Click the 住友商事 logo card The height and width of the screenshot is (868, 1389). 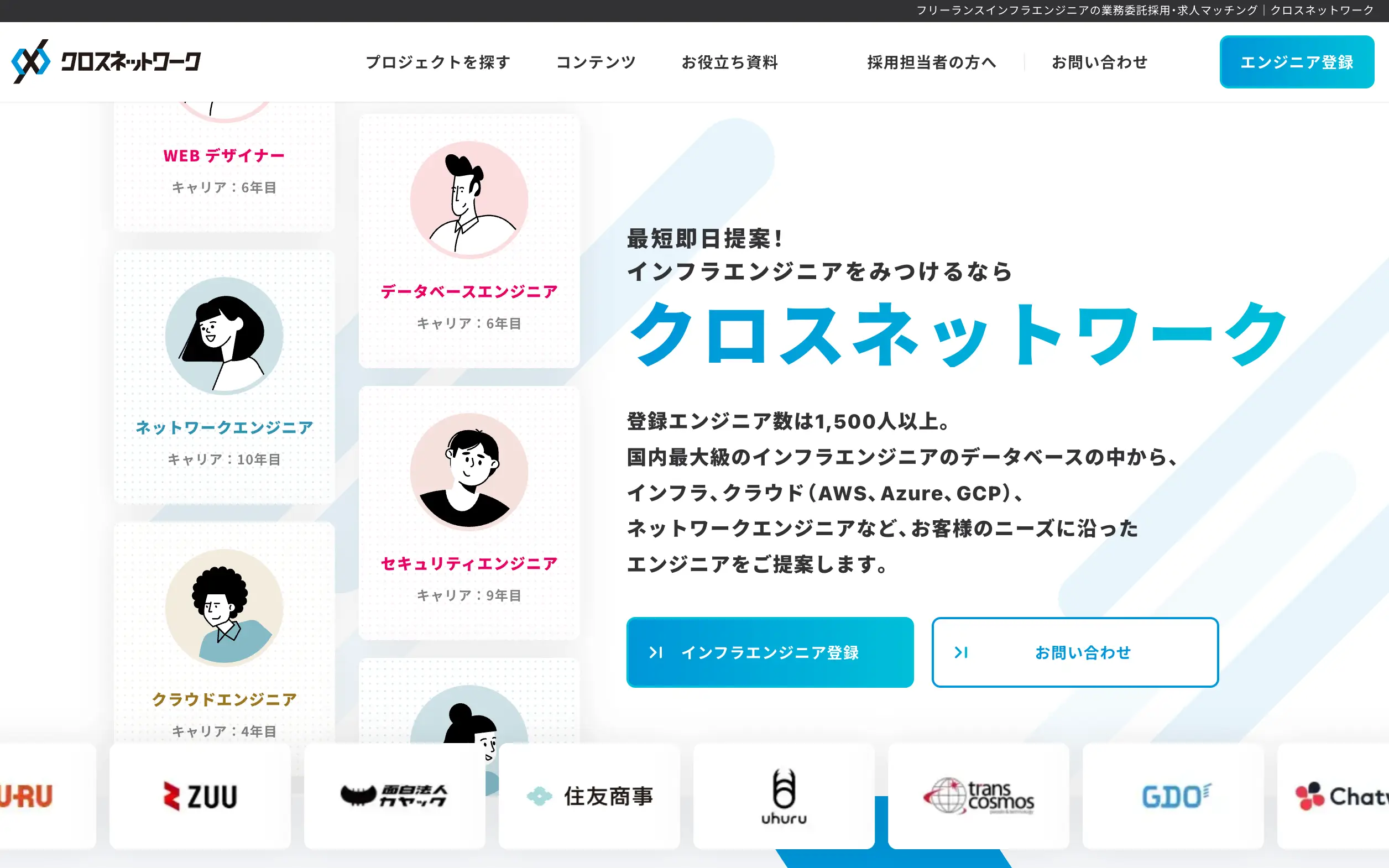click(589, 796)
